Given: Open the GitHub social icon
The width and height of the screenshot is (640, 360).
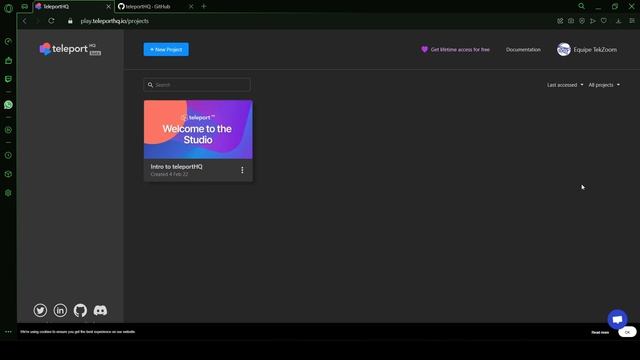Looking at the screenshot, I should [80, 310].
